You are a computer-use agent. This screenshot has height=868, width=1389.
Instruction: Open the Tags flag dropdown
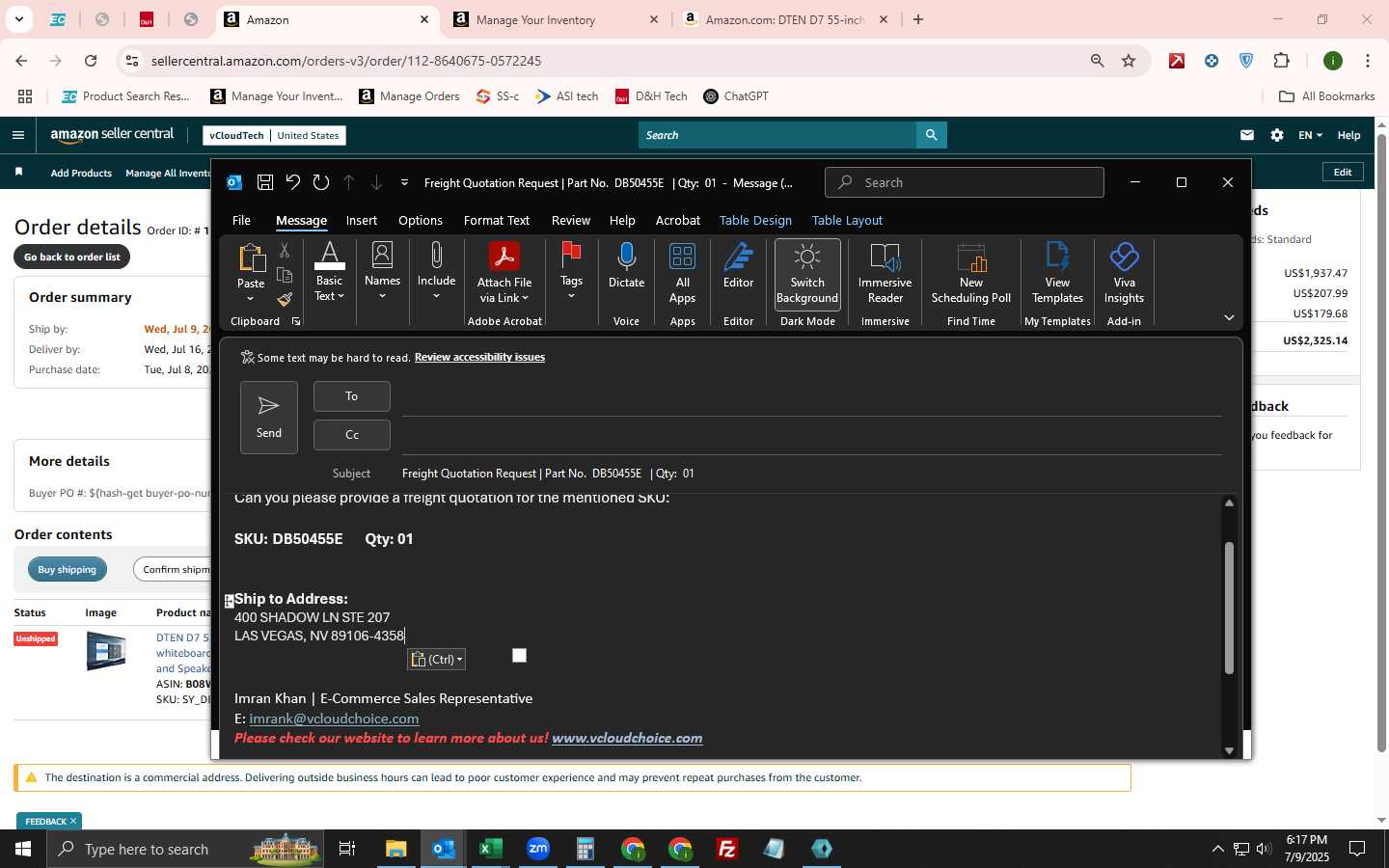click(571, 273)
